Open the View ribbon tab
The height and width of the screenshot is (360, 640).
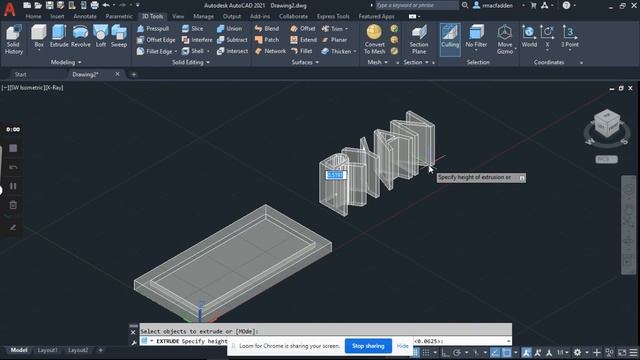click(x=178, y=16)
